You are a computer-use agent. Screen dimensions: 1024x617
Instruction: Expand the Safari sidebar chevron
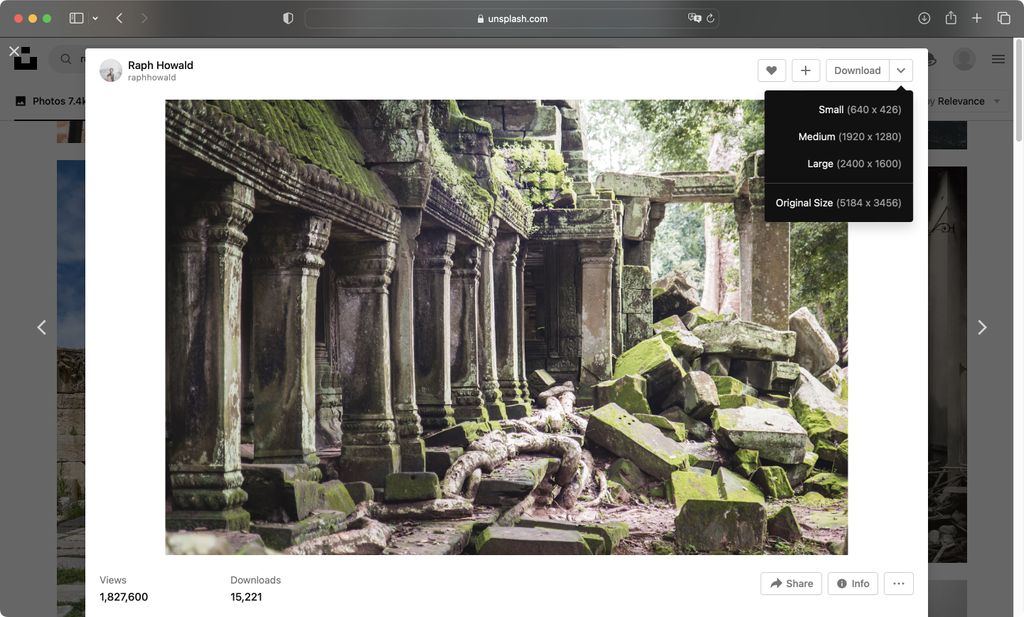(93, 17)
